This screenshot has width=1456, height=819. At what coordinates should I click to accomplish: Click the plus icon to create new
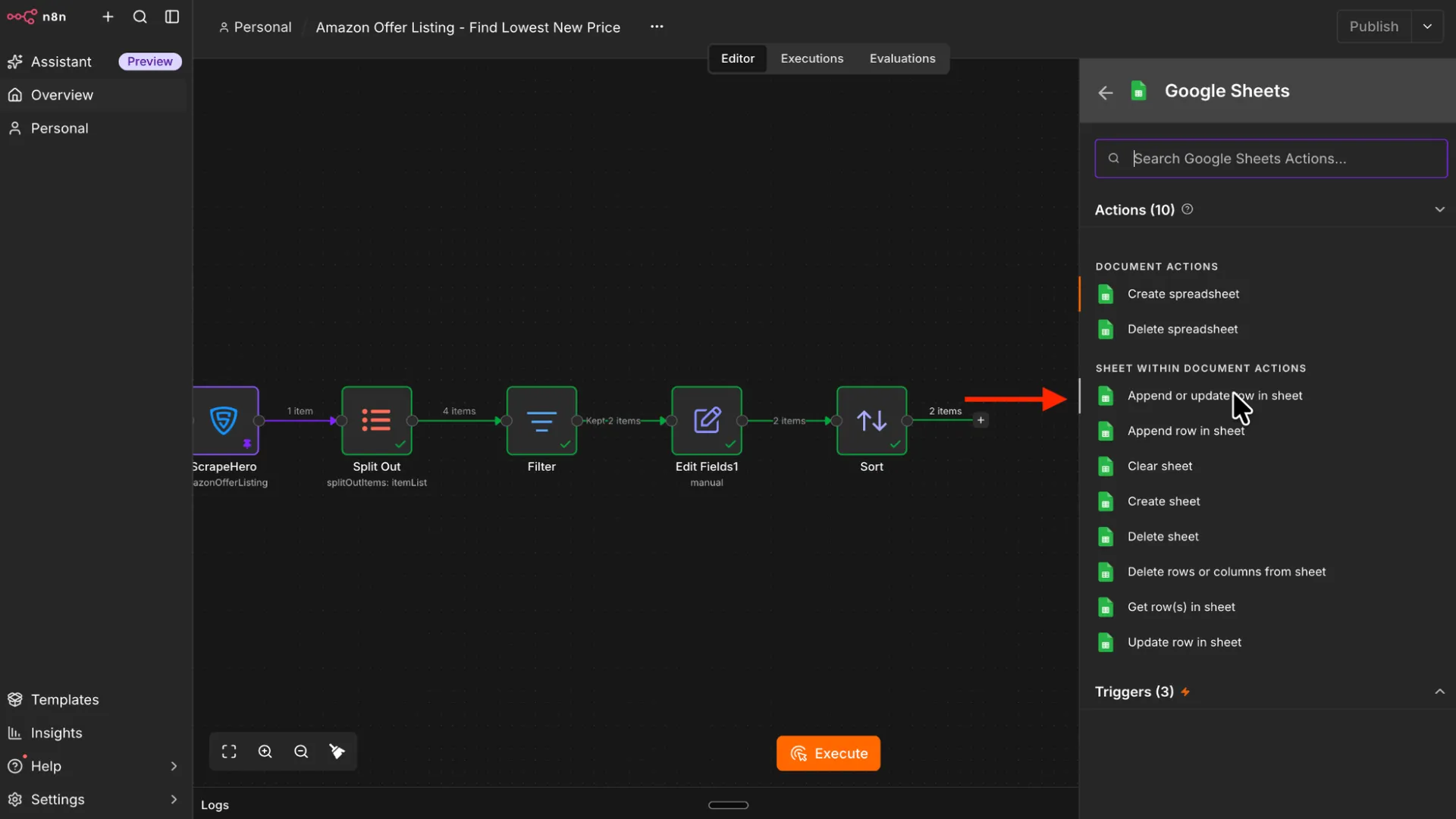click(x=108, y=17)
